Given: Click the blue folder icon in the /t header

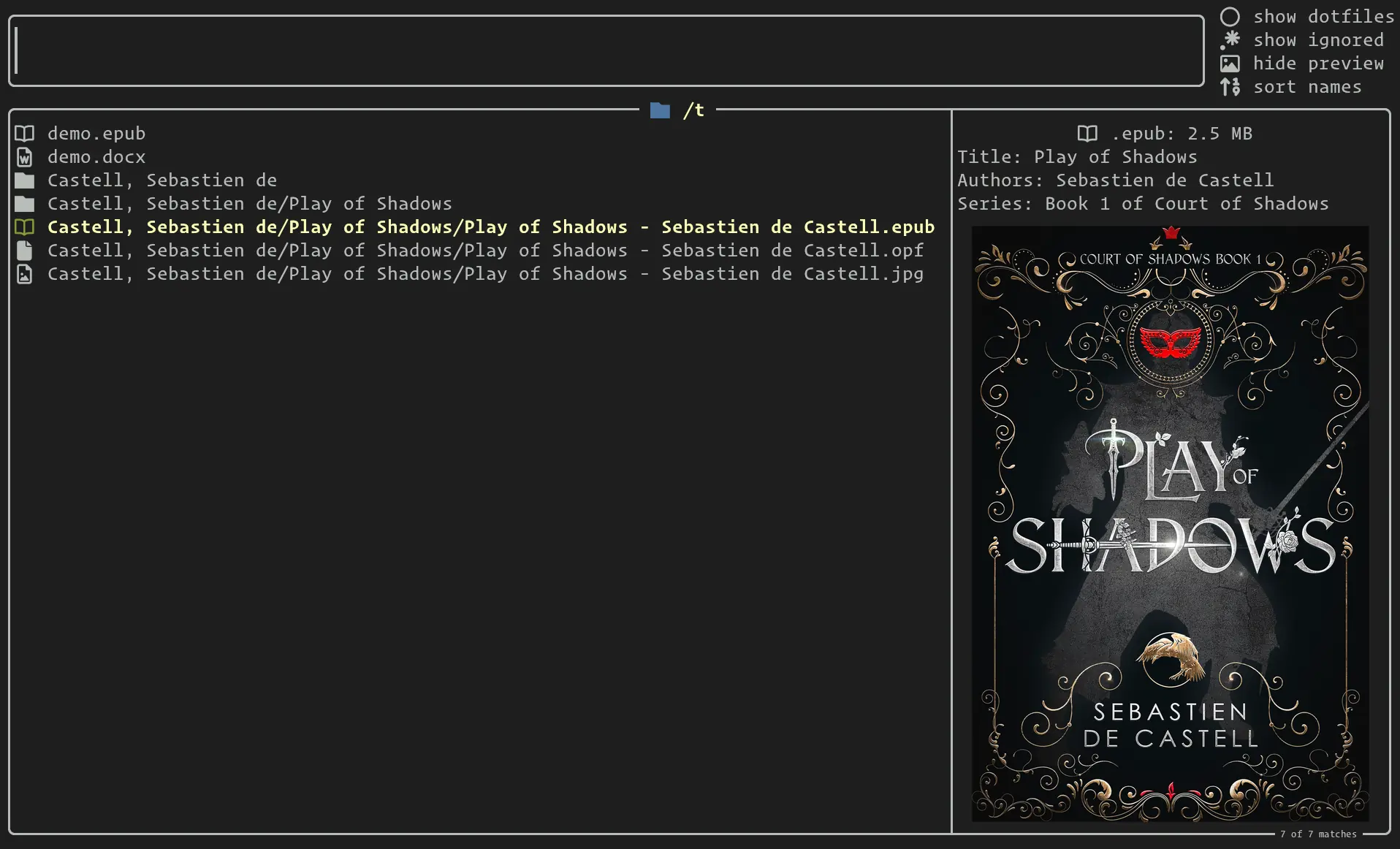Looking at the screenshot, I should tap(660, 110).
